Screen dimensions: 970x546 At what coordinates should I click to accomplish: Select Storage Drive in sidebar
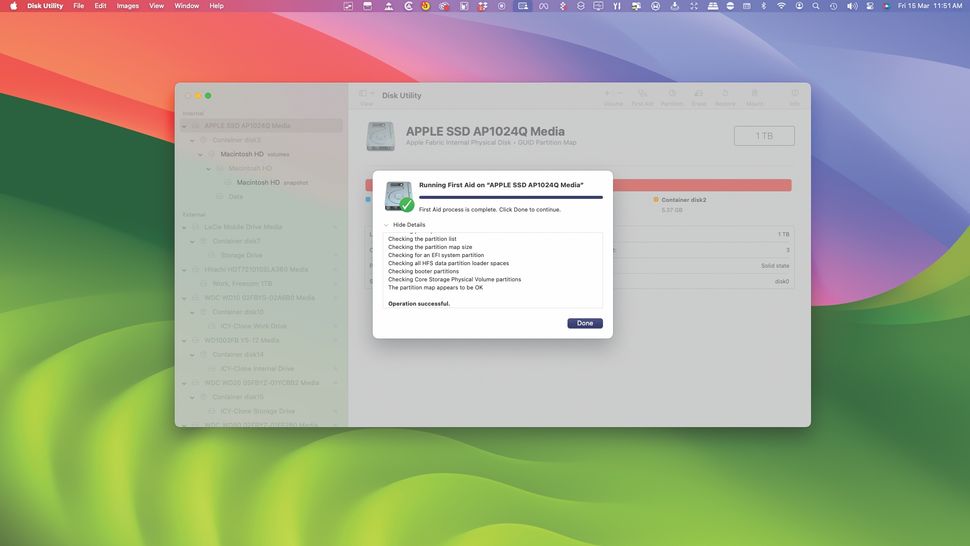point(241,255)
